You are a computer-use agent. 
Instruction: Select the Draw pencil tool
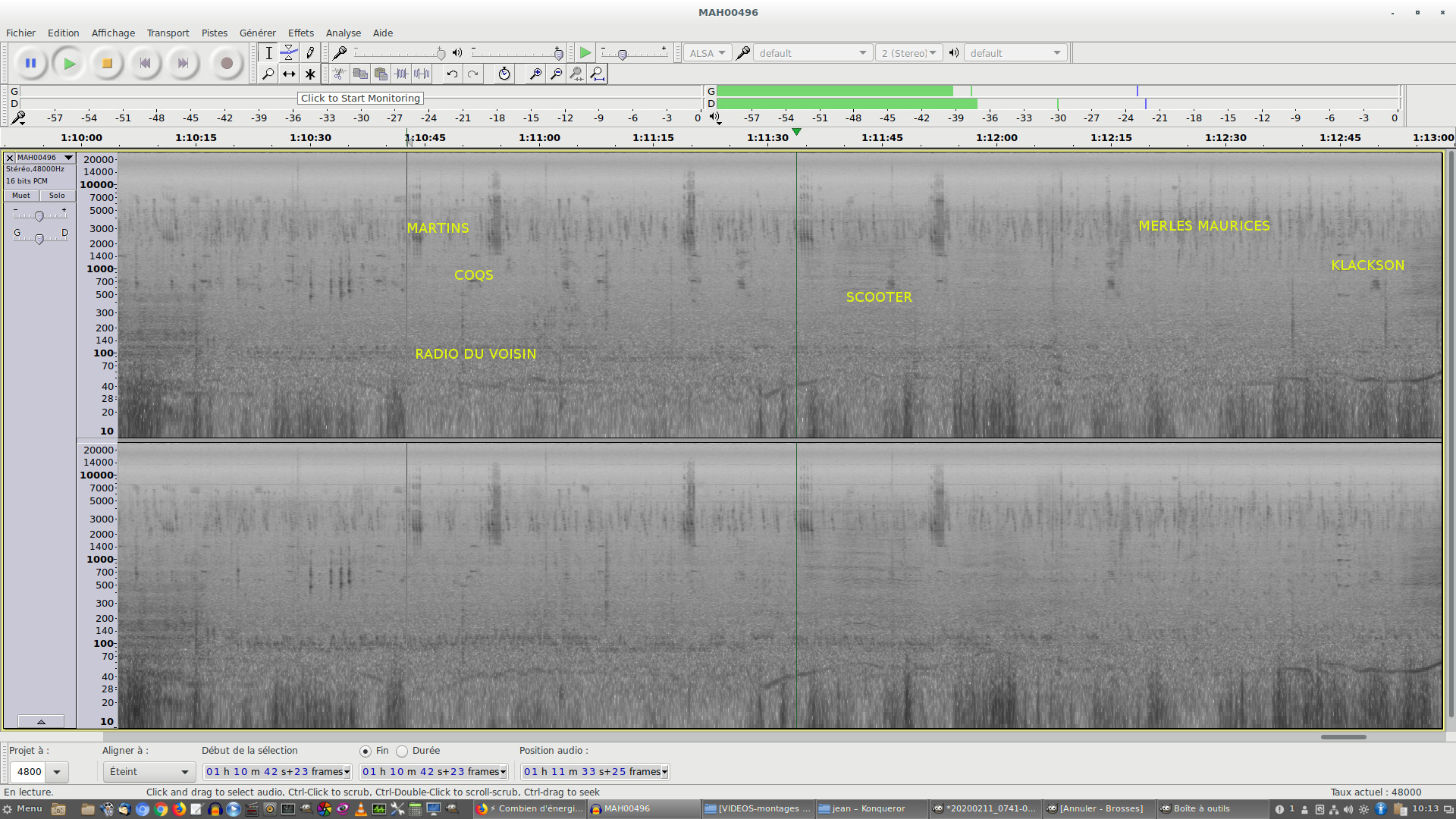309,52
